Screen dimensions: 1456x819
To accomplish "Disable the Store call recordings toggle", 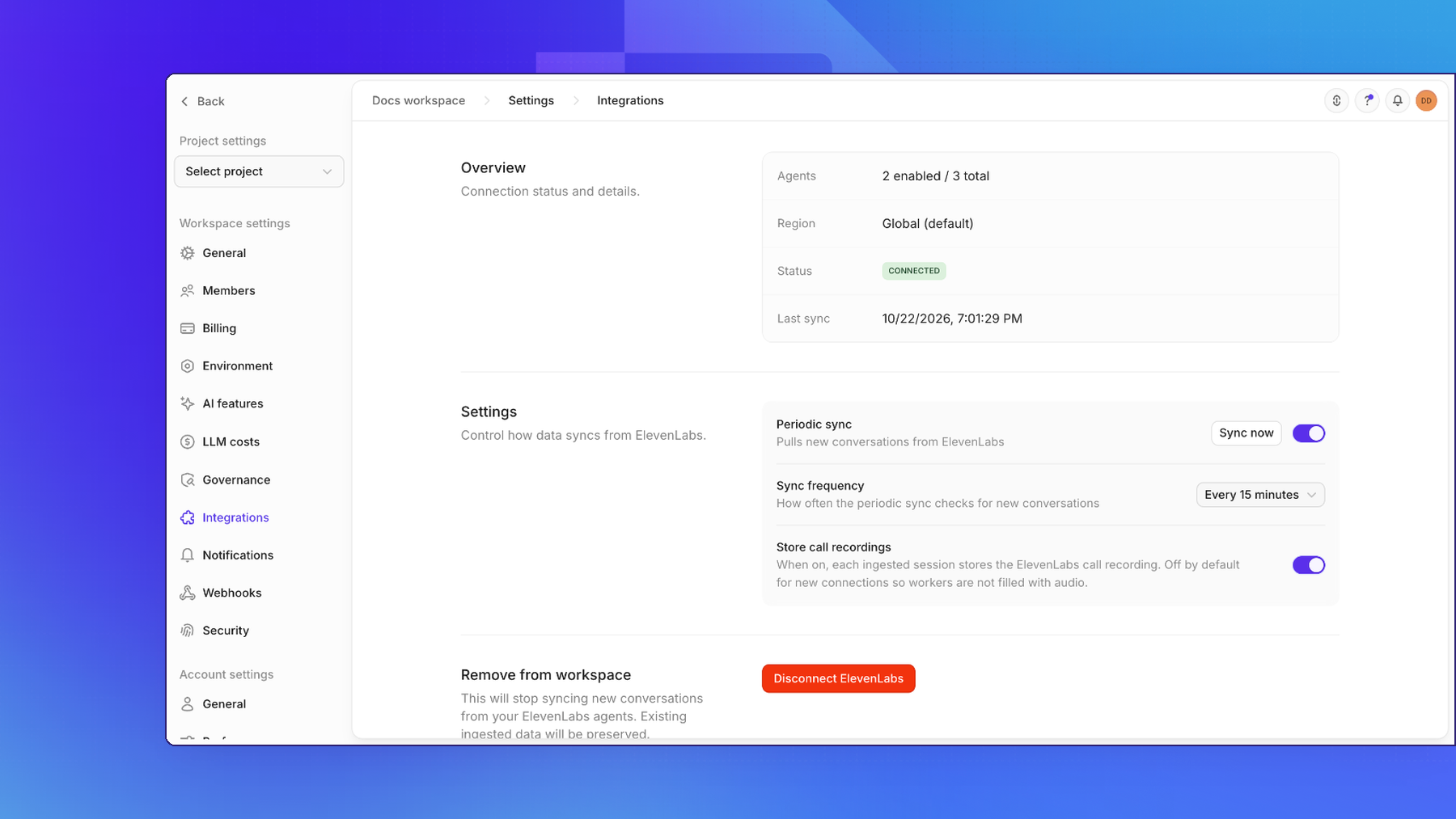I will click(1308, 565).
